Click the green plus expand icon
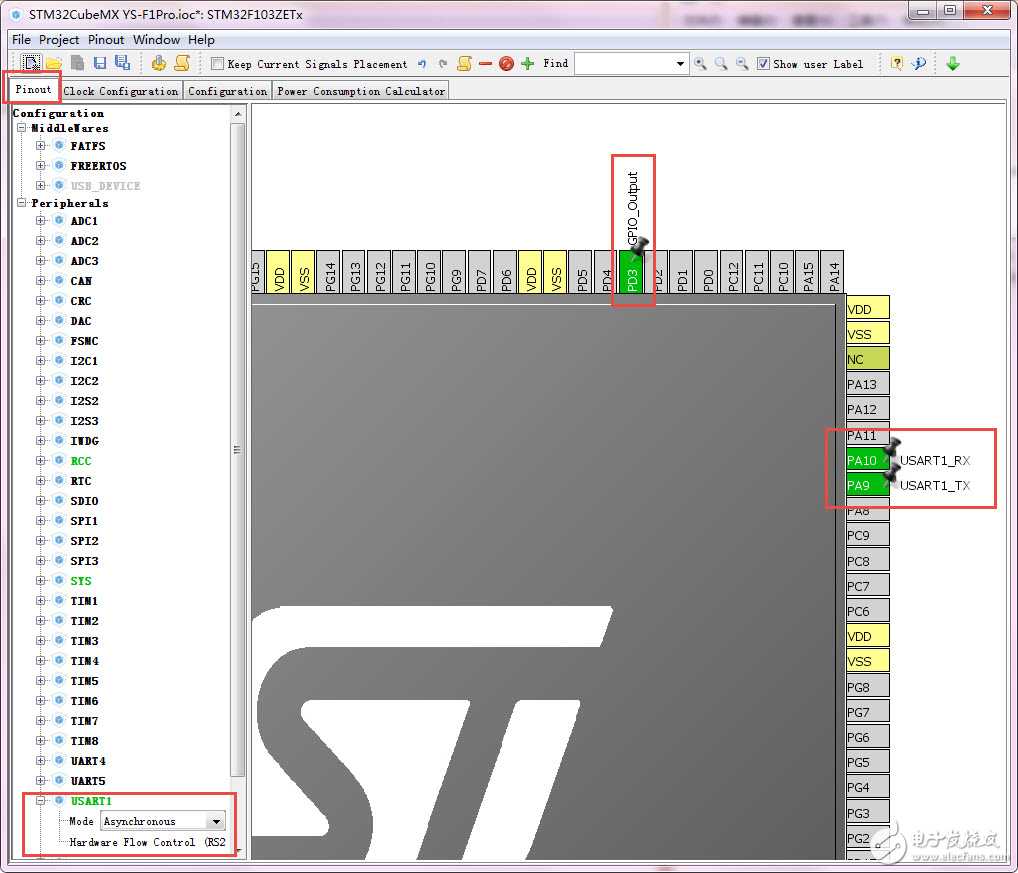The height and width of the screenshot is (873, 1018). [527, 64]
